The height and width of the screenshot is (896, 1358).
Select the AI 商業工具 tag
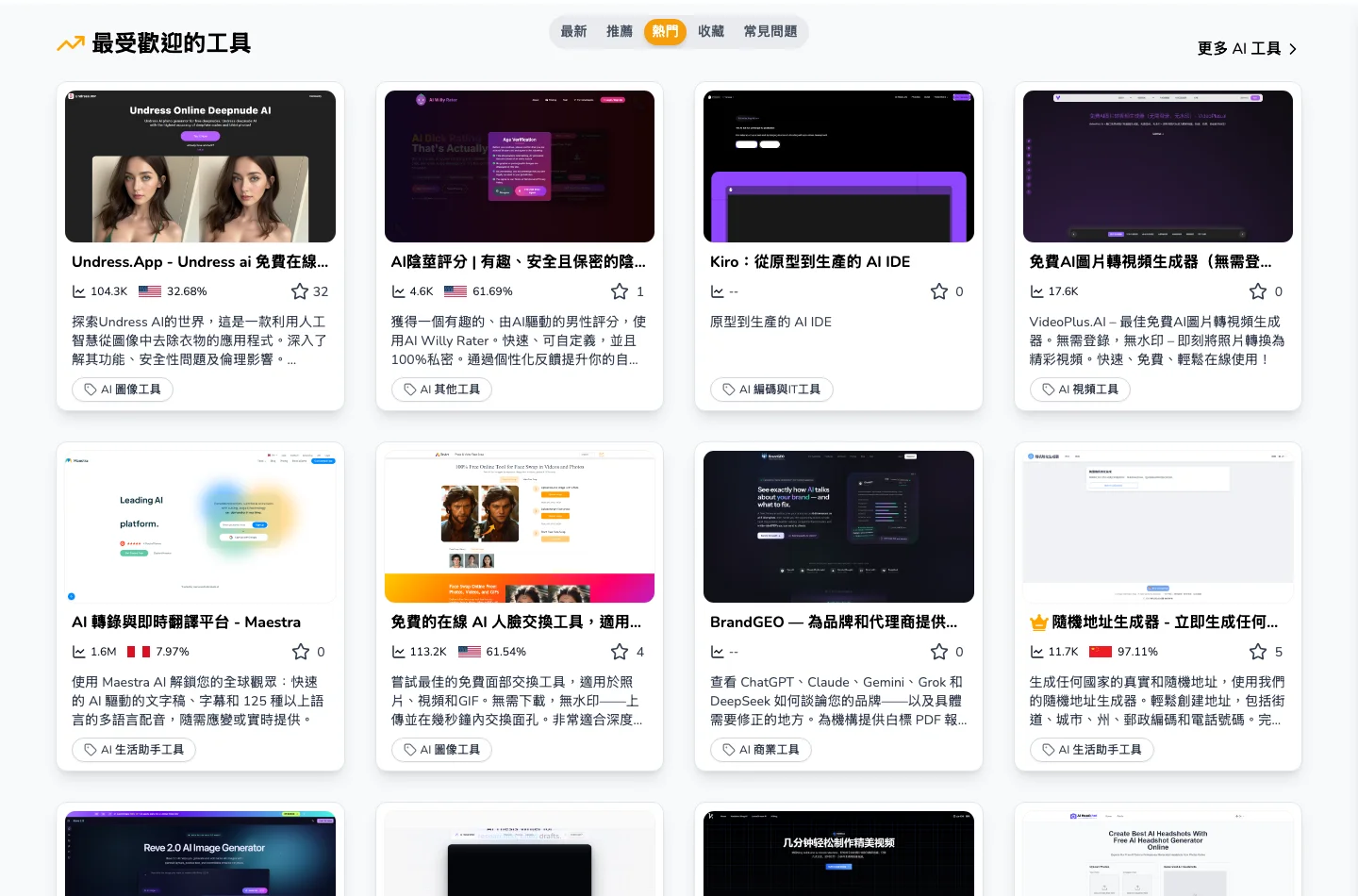(761, 750)
